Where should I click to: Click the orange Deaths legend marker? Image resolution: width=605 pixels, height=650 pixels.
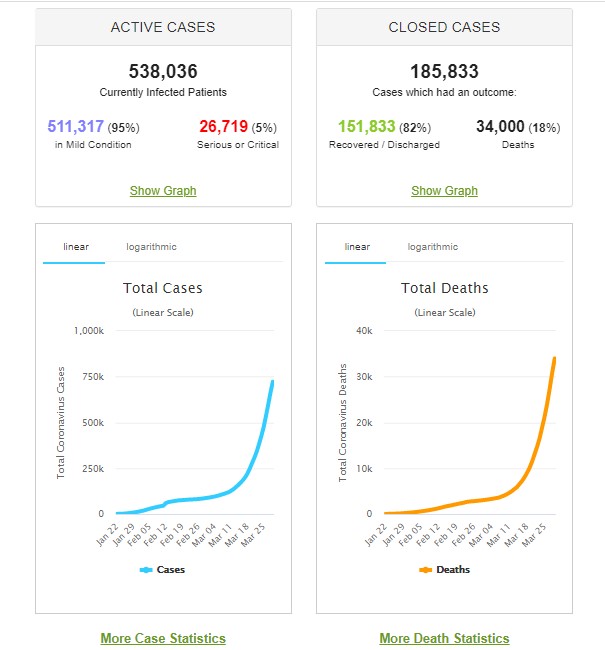coord(425,570)
